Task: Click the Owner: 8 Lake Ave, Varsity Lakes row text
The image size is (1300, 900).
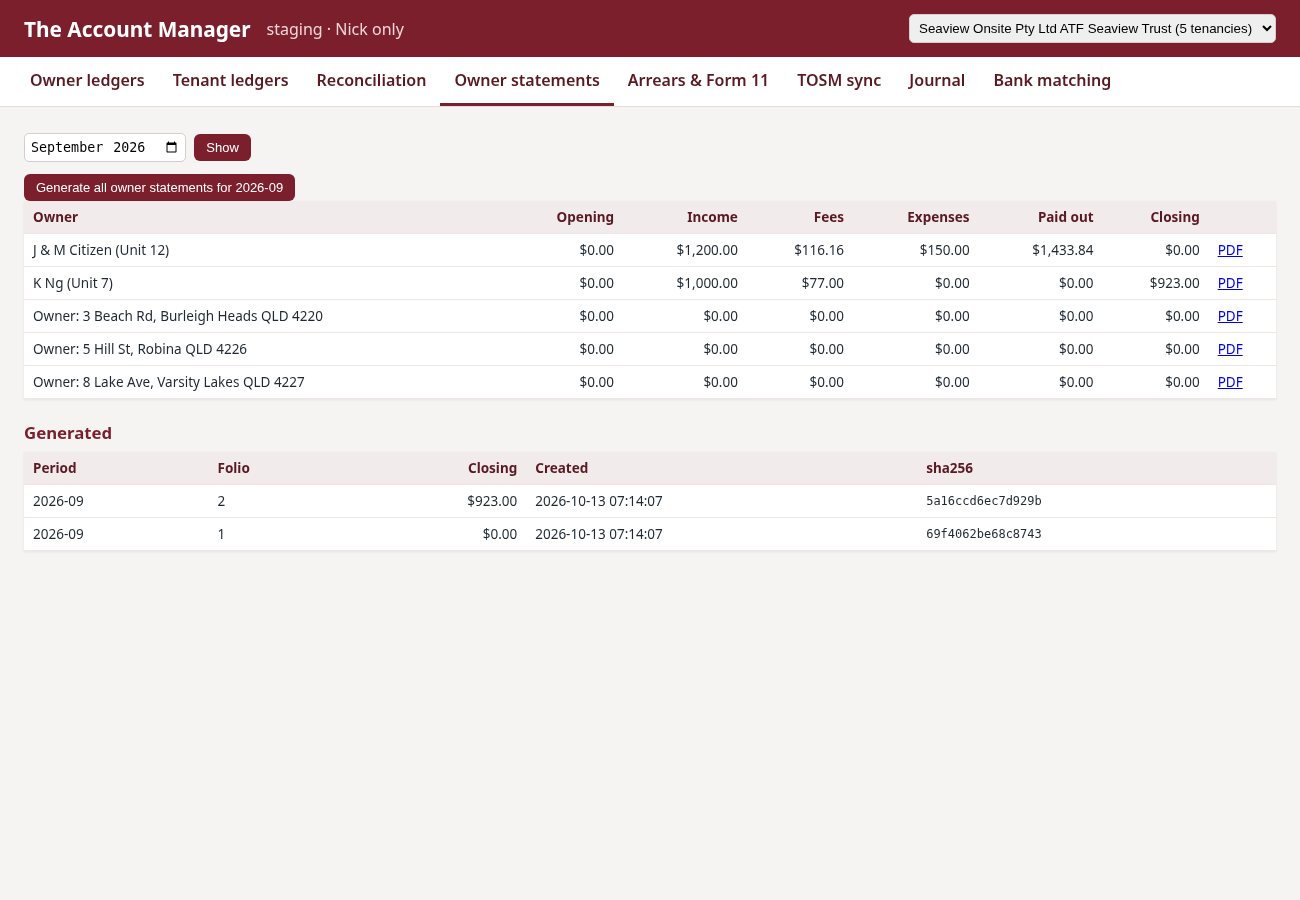Action: tap(169, 382)
